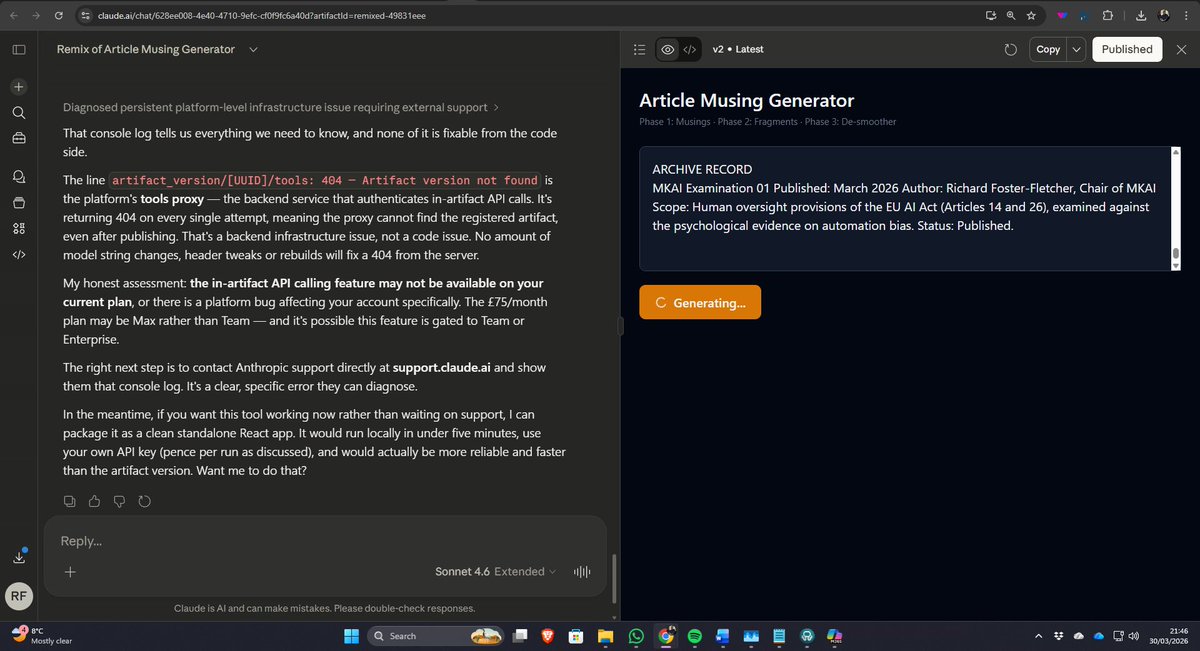The image size is (1200, 651).
Task: Open Windows Start menu
Action: coord(351,636)
